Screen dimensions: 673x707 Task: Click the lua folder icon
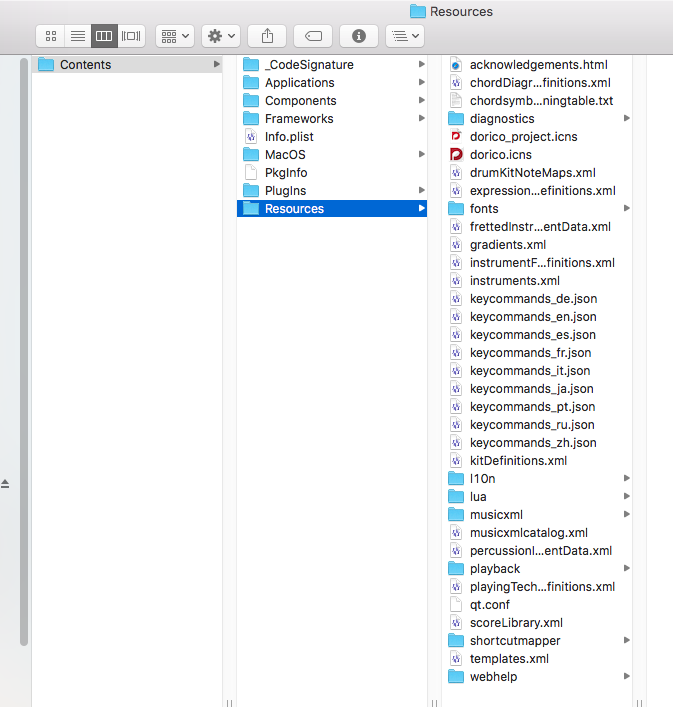[x=456, y=496]
